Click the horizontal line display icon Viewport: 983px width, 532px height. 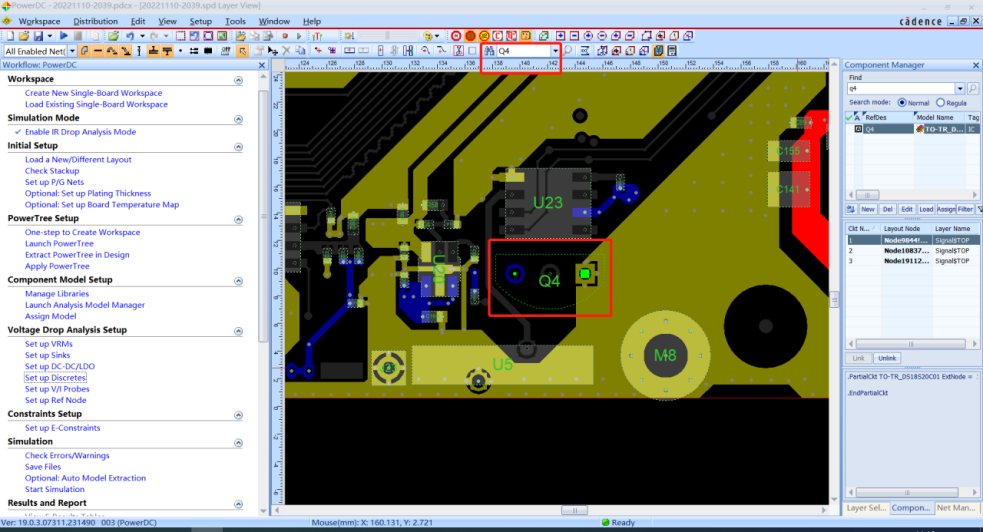coord(98,51)
